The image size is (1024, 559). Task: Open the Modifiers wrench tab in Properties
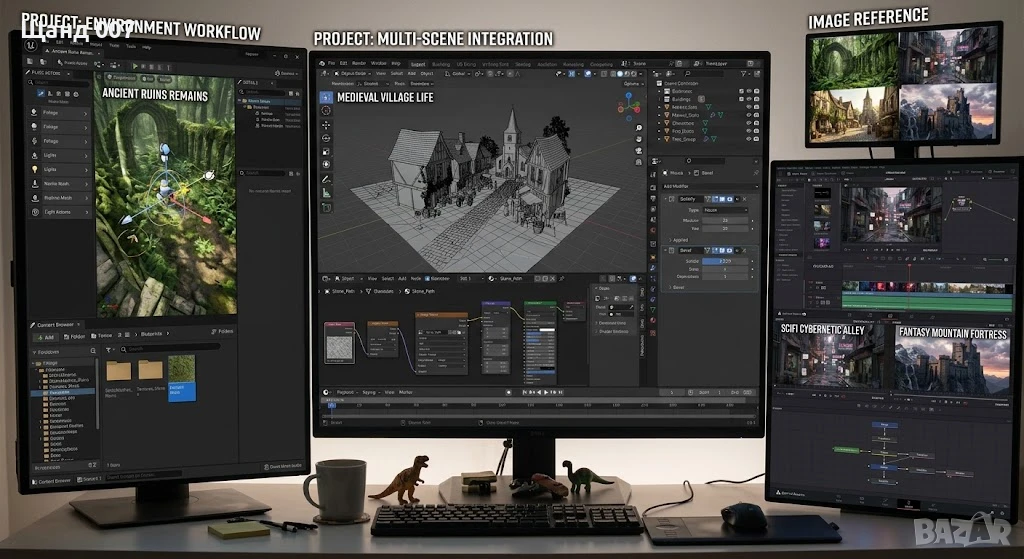(653, 268)
